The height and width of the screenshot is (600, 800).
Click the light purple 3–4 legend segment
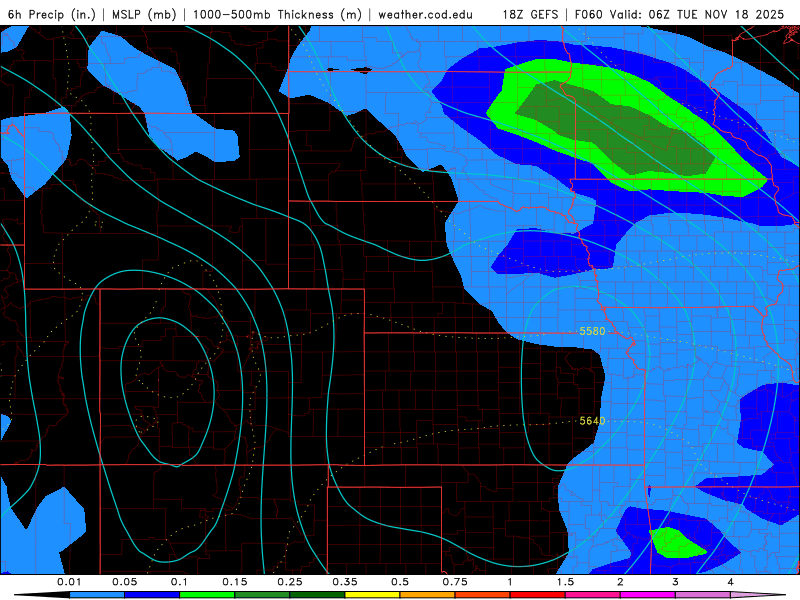coord(703,595)
